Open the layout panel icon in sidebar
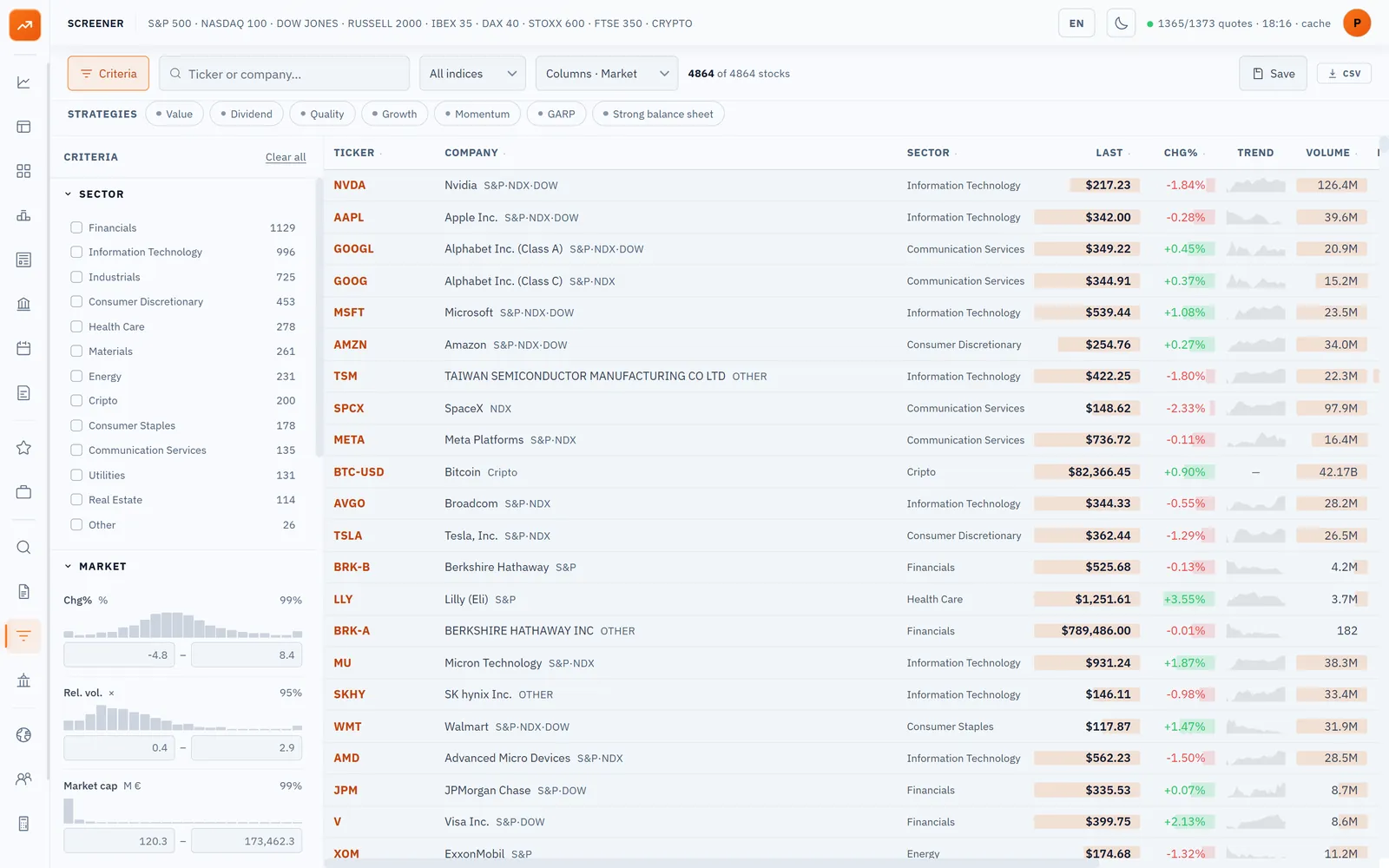 point(23,127)
